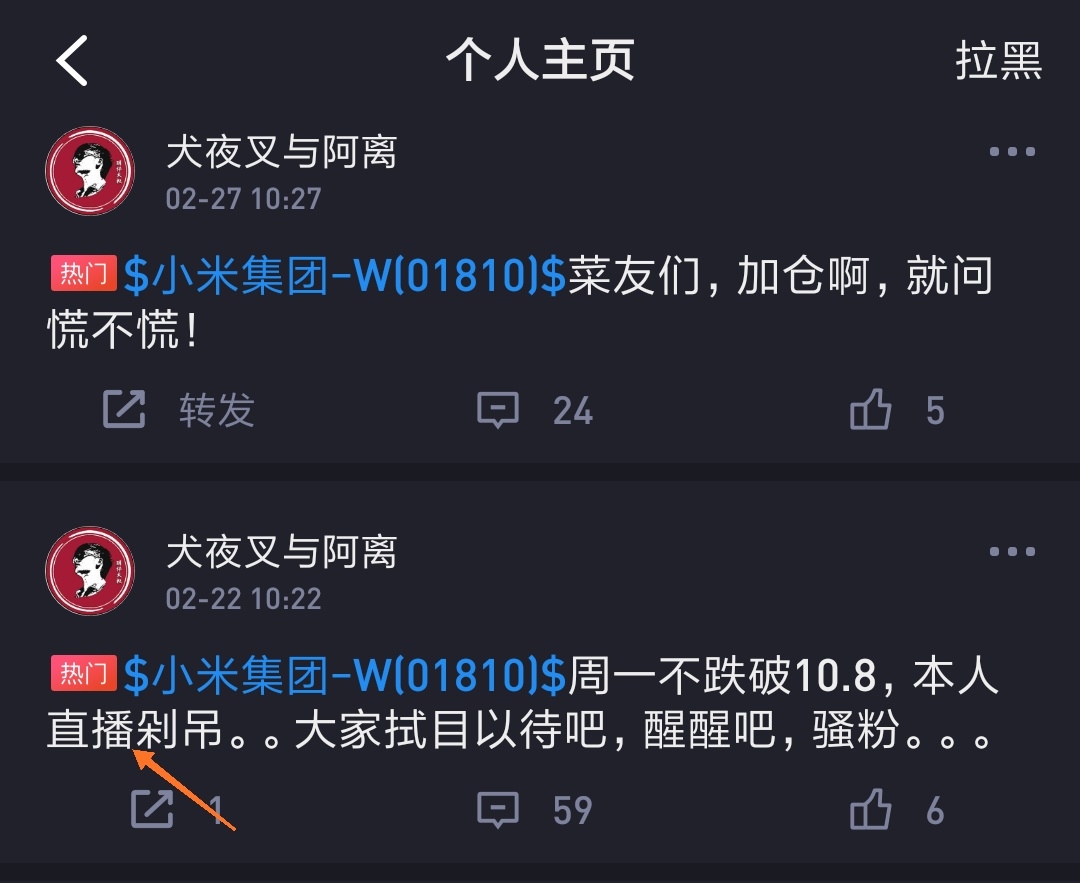Tap 热门 tag on first post
Image resolution: width=1080 pixels, height=883 pixels.
83,273
